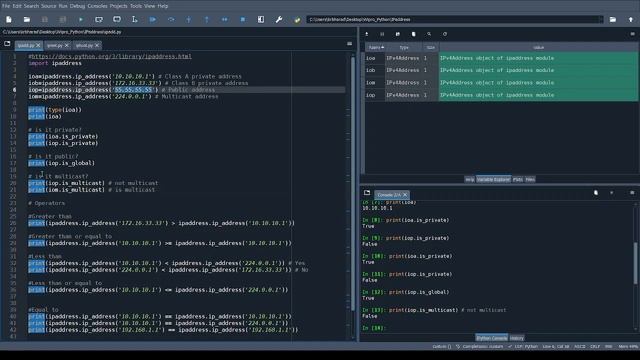640x360 pixels.
Task: Run selection or current line icon
Action: [135, 20]
